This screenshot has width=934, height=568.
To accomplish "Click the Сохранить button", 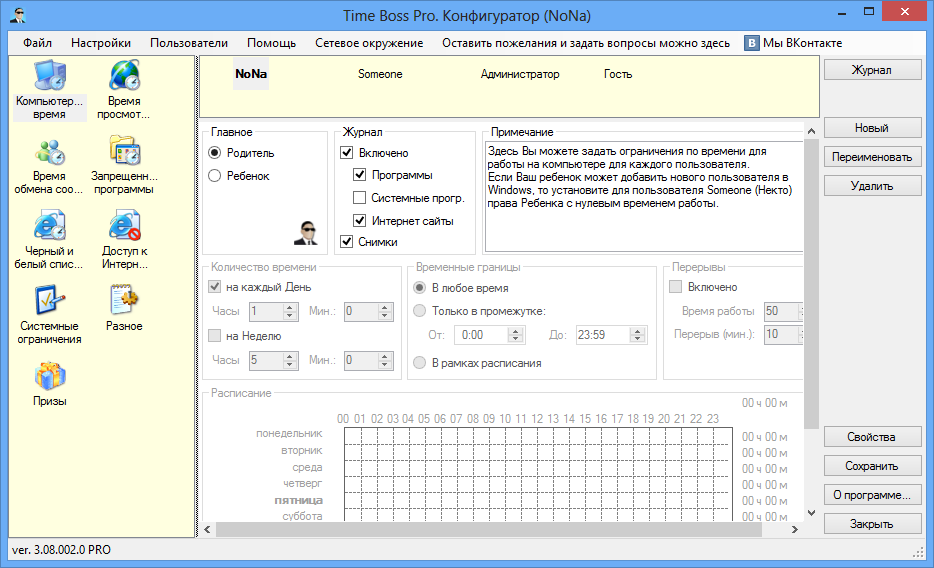I will tap(872, 466).
